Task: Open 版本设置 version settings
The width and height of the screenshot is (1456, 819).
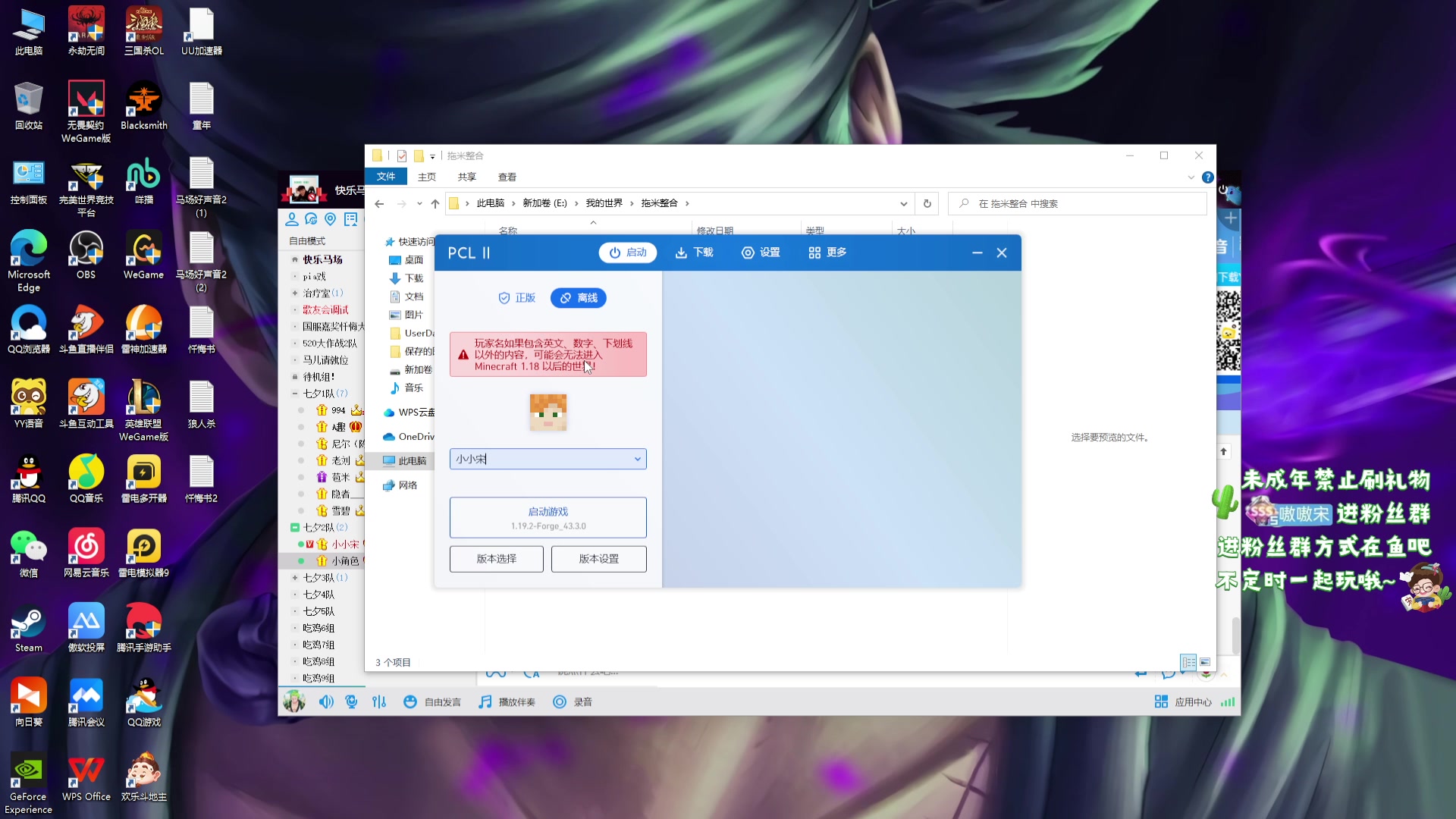Action: coord(598,559)
